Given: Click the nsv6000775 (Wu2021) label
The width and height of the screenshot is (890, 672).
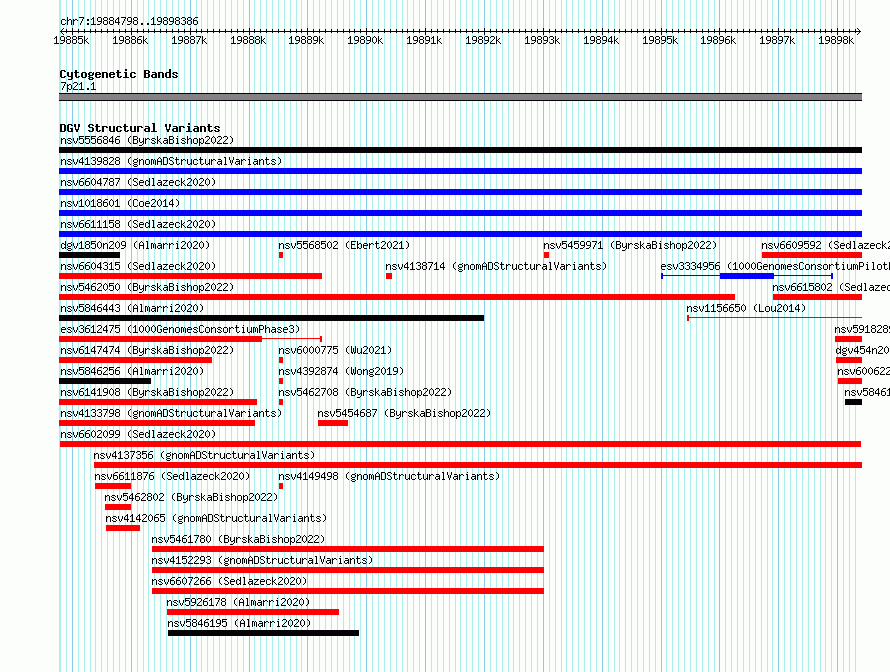Looking at the screenshot, I should pyautogui.click(x=335, y=350).
